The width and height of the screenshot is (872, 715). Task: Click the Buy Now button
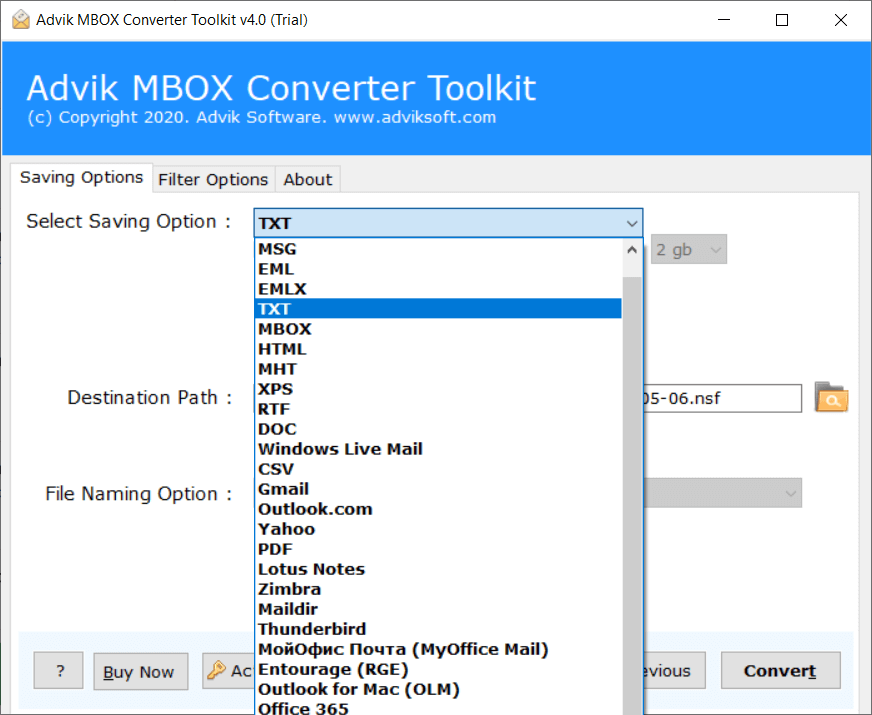(140, 671)
